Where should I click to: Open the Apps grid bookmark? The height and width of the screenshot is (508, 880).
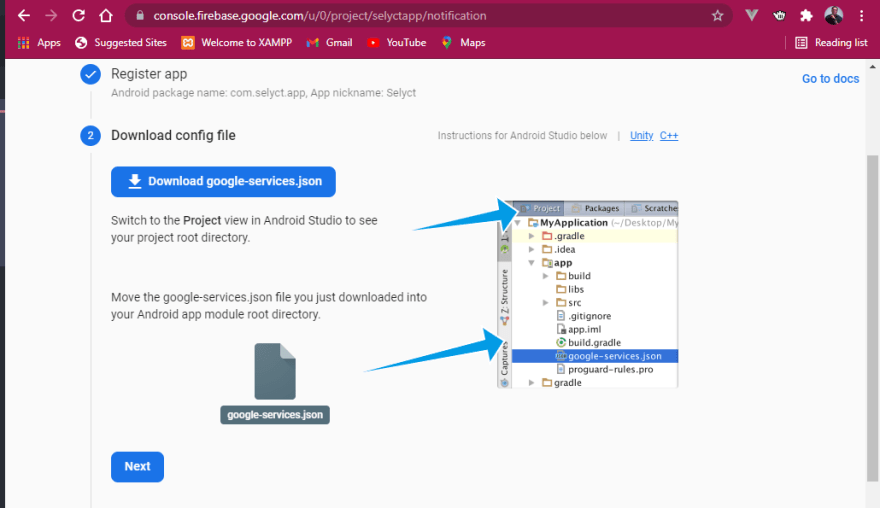click(39, 43)
